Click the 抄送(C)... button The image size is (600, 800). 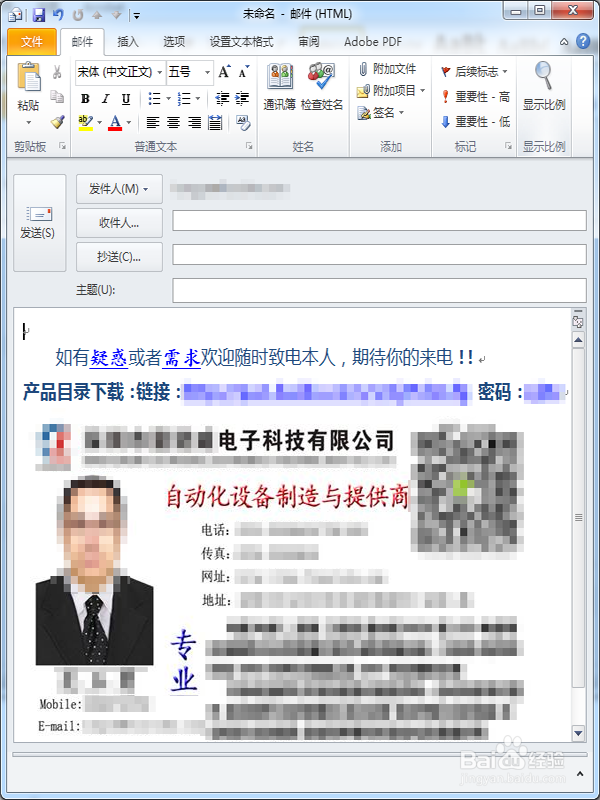pyautogui.click(x=119, y=257)
